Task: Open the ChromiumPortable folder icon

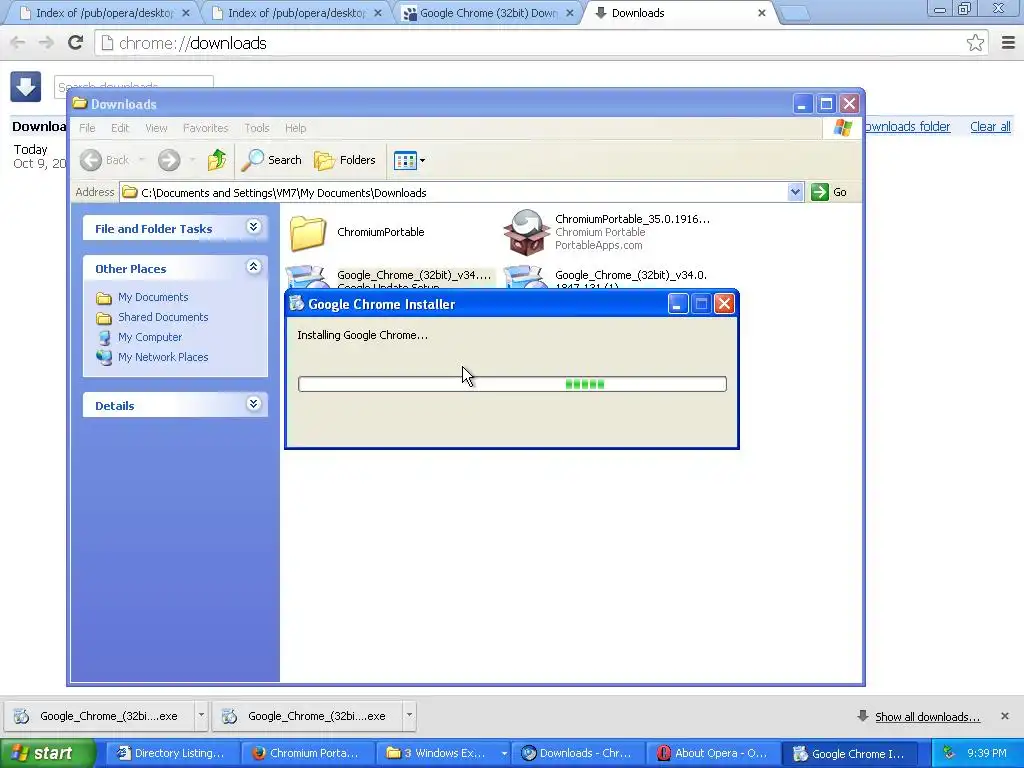Action: pos(308,233)
